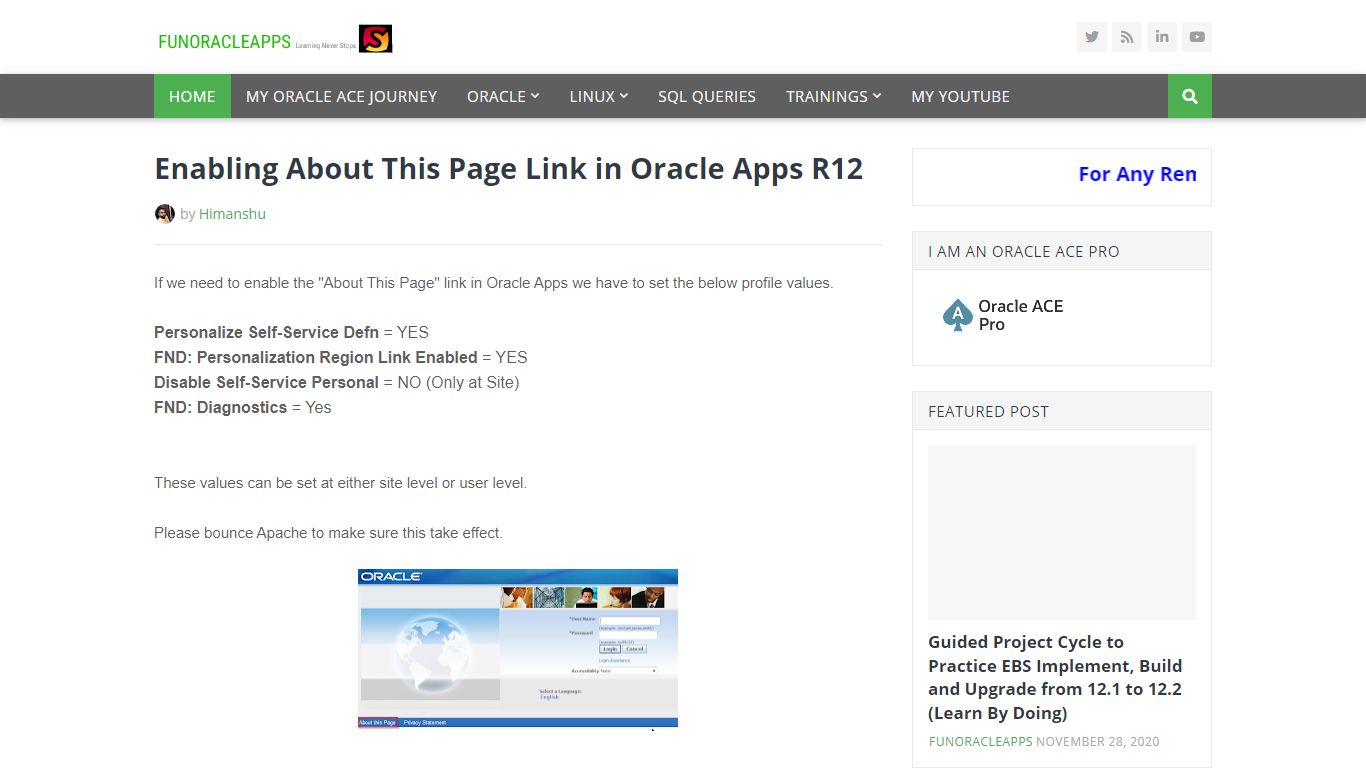The width and height of the screenshot is (1366, 768).
Task: Open the Twitter social icon
Action: (1092, 37)
